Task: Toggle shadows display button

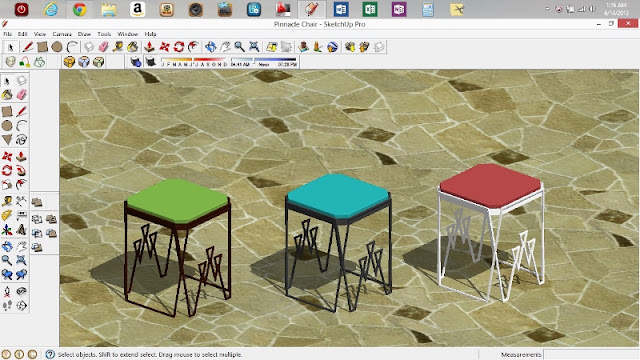Action: tap(136, 62)
